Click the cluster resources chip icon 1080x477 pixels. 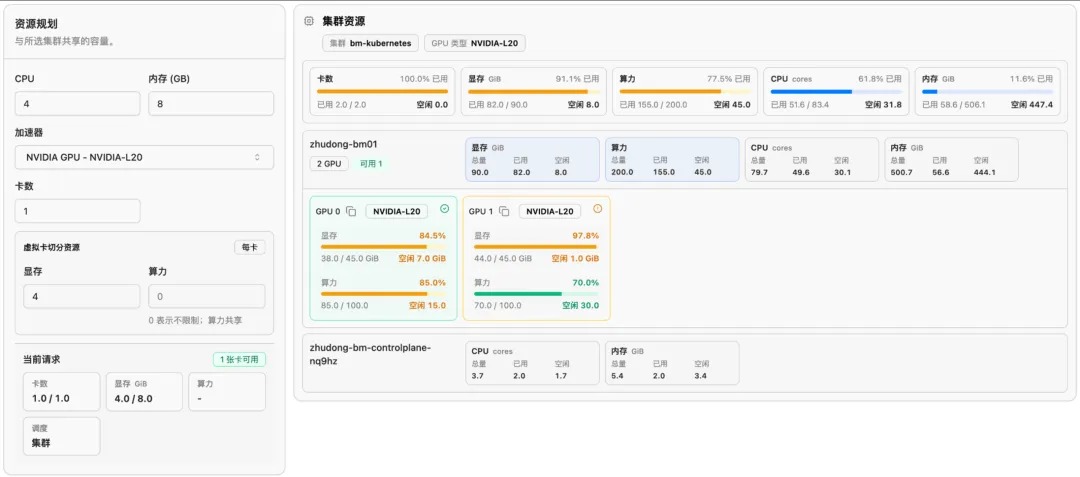309,21
